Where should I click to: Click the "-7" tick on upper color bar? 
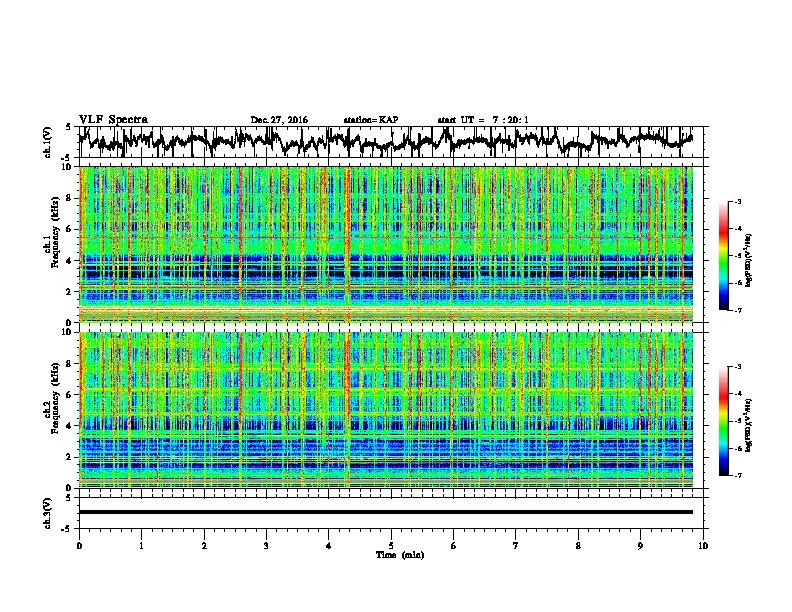point(737,310)
